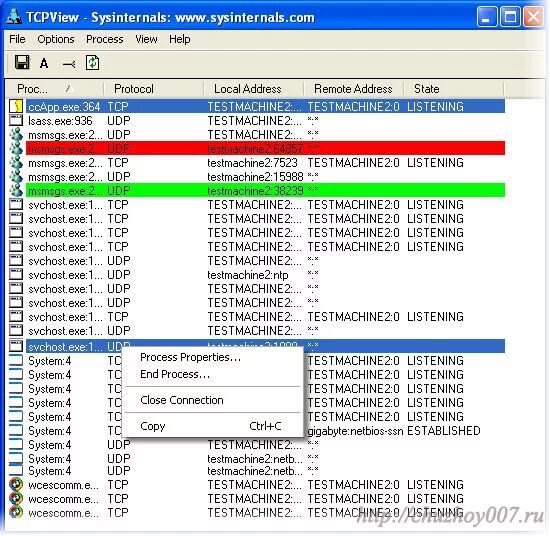Image resolution: width=550 pixels, height=536 pixels.
Task: Click local address testmachine2:15988
Action: point(255,177)
